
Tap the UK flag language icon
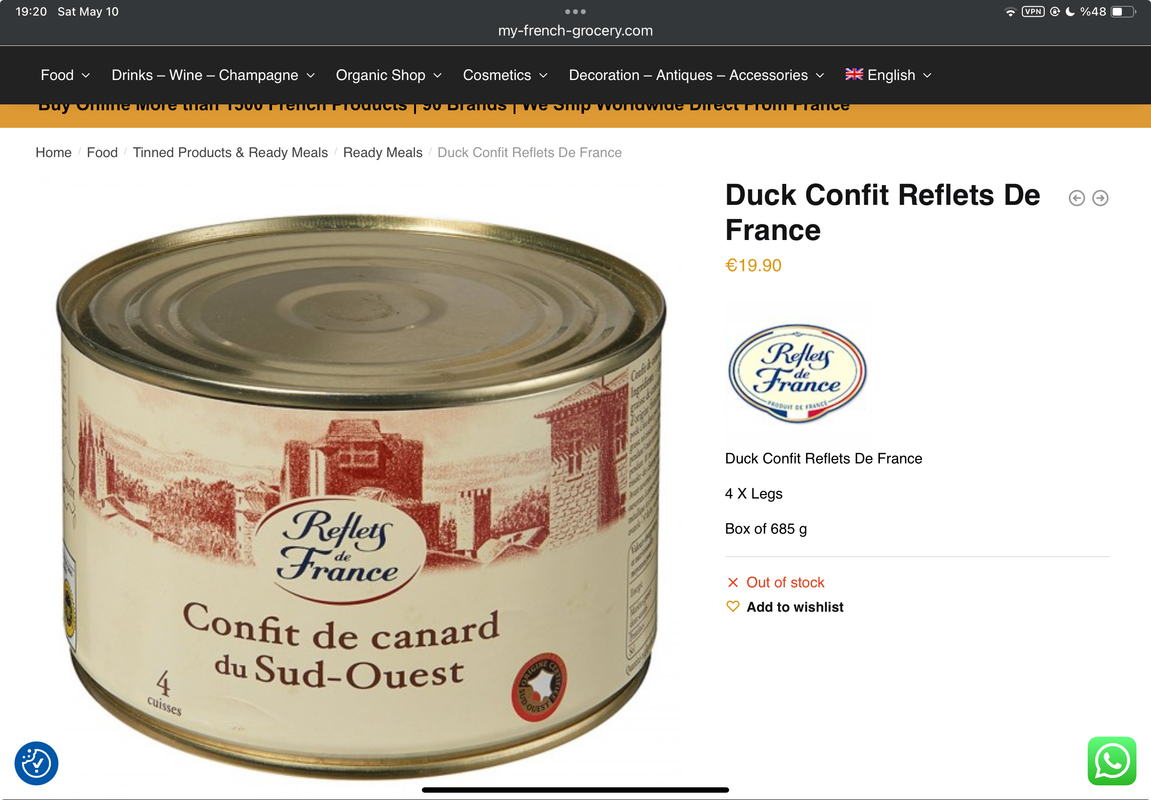coord(854,74)
